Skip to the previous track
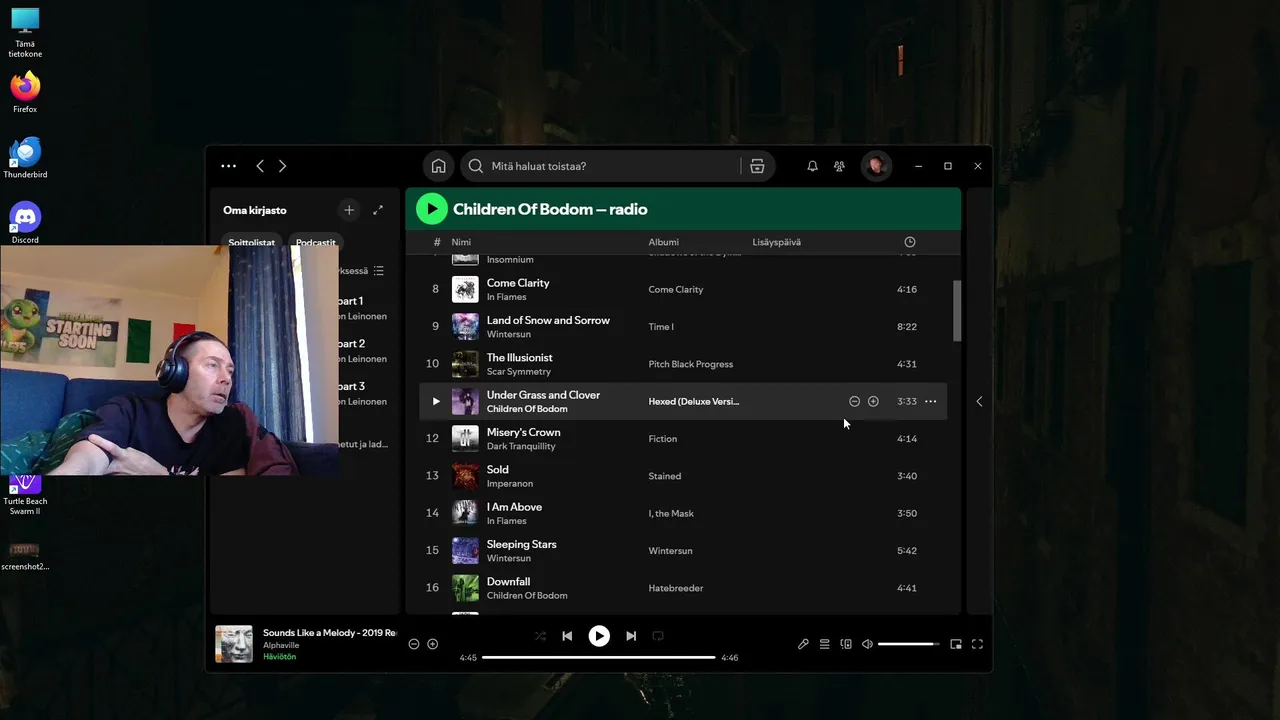The image size is (1280, 720). click(x=567, y=636)
